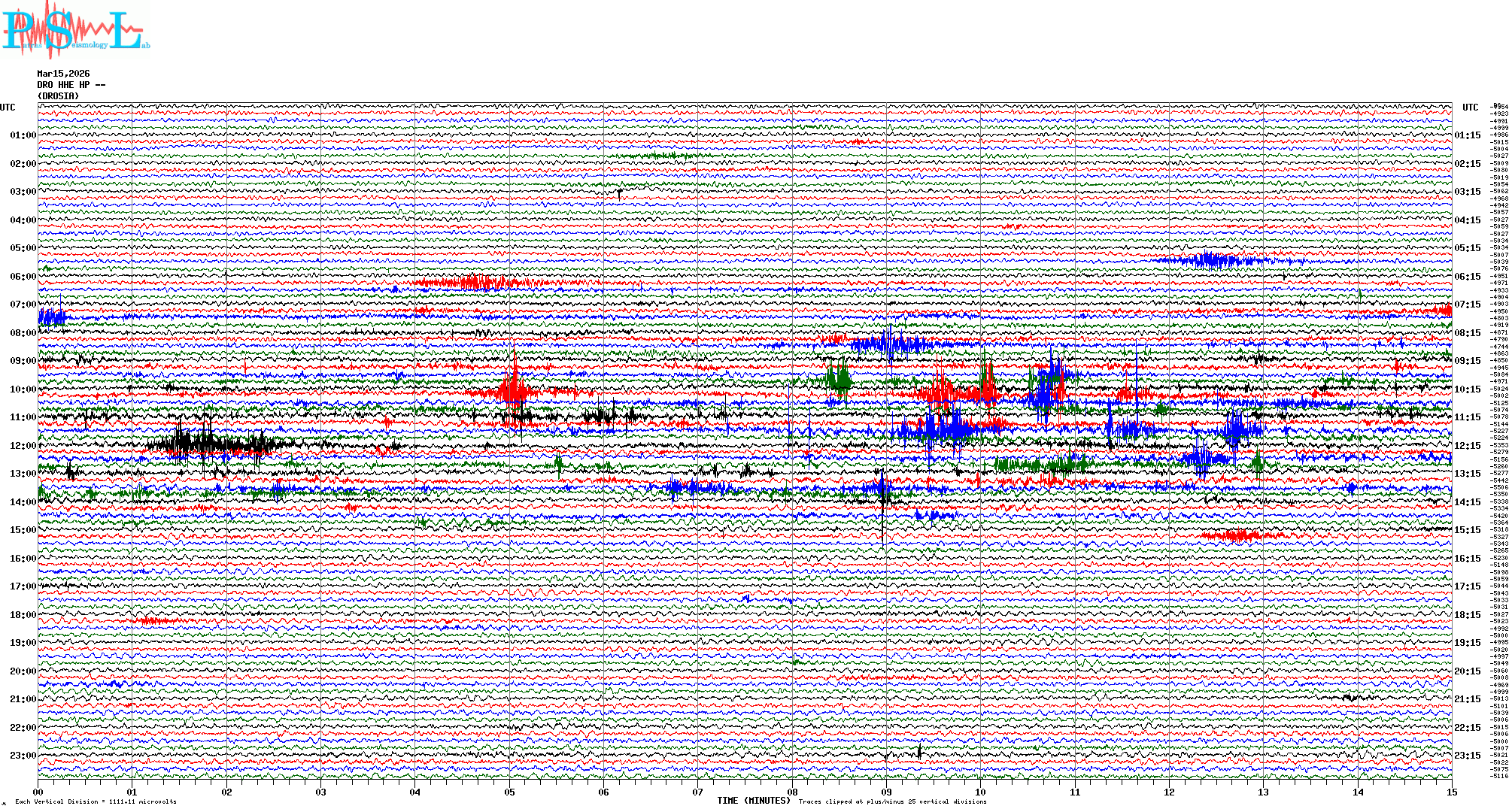Click minute marker 10 on bottom axis
This screenshot has width=1512, height=812.
click(980, 792)
